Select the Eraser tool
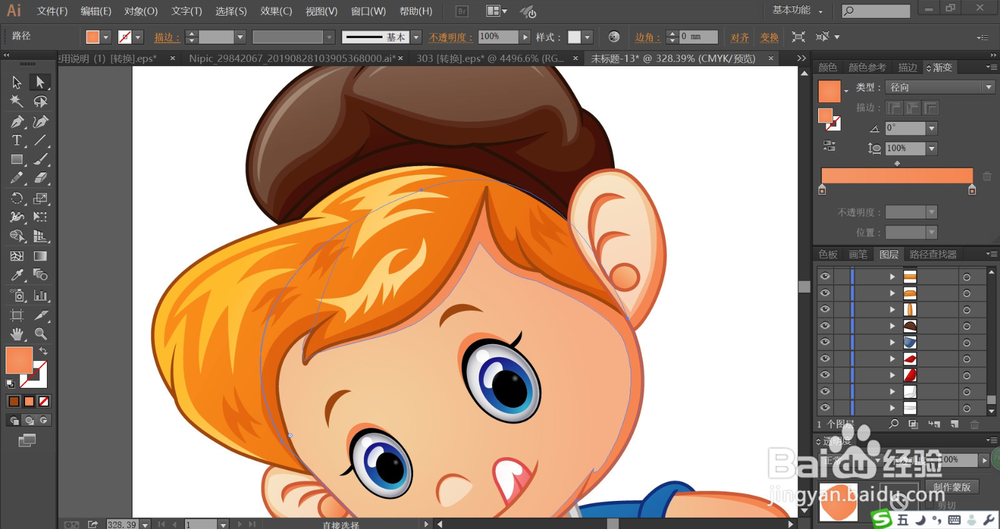The width and height of the screenshot is (1000, 529). (x=40, y=178)
